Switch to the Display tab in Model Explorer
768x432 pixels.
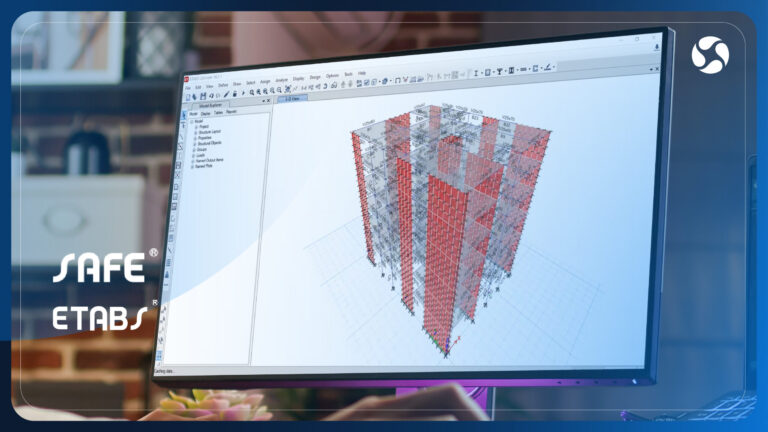click(205, 114)
